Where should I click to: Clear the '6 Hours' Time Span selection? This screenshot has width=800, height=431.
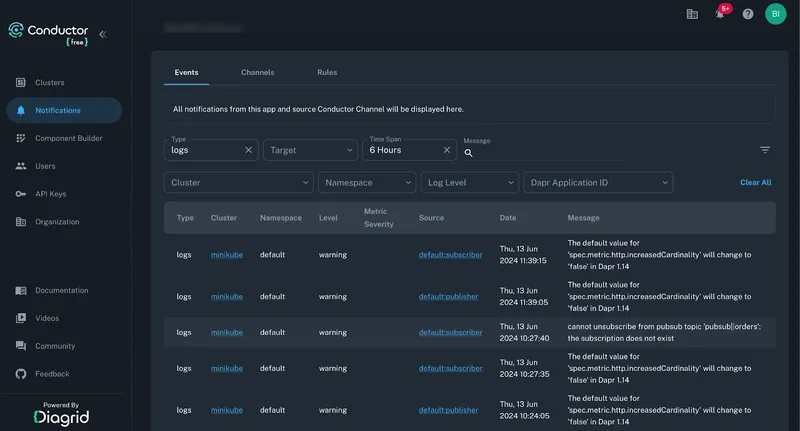447,150
